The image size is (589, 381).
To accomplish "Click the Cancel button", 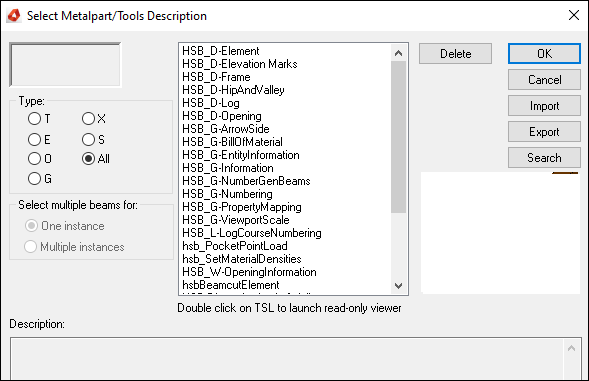I will coord(544,80).
